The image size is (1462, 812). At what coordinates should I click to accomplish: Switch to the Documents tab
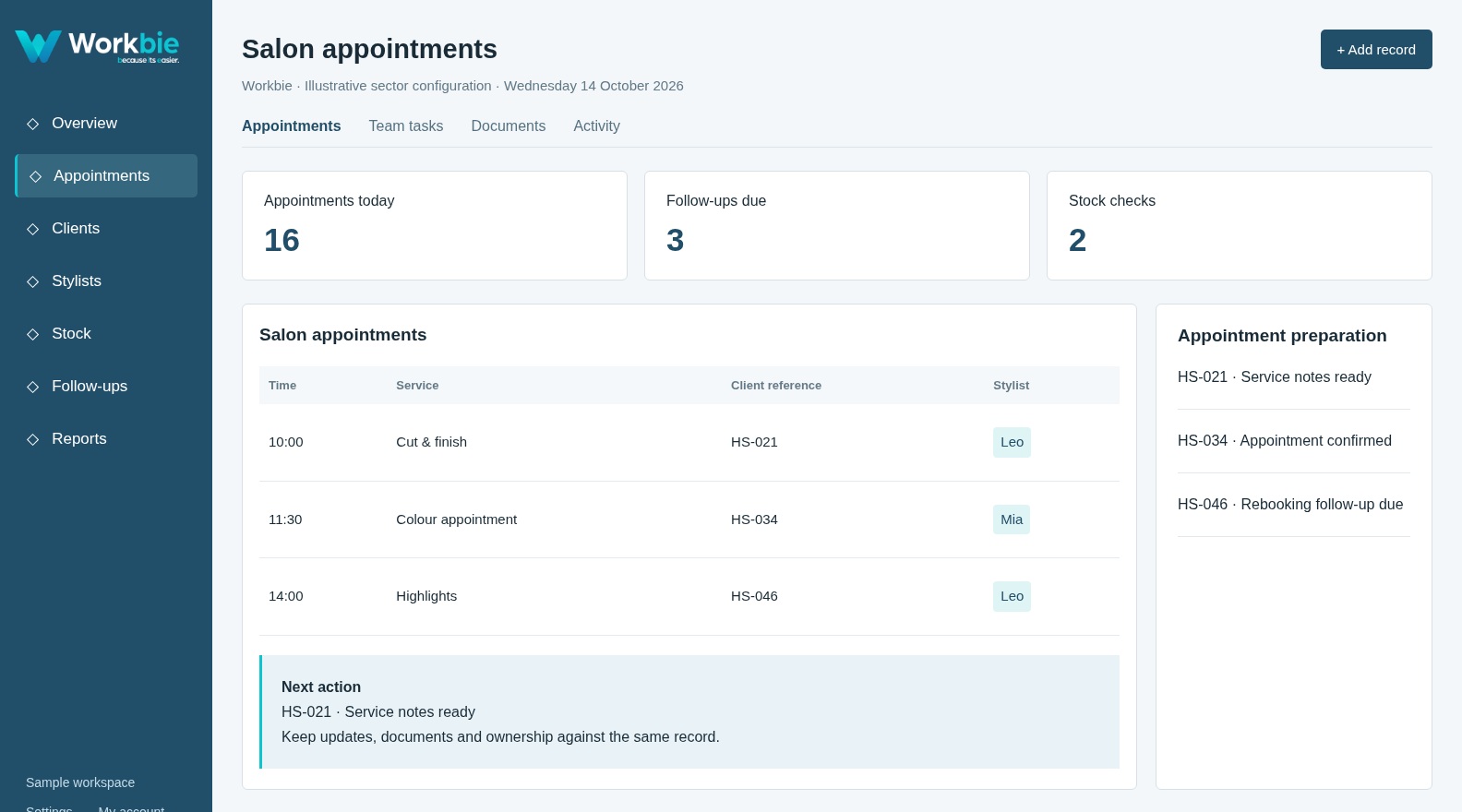point(509,126)
